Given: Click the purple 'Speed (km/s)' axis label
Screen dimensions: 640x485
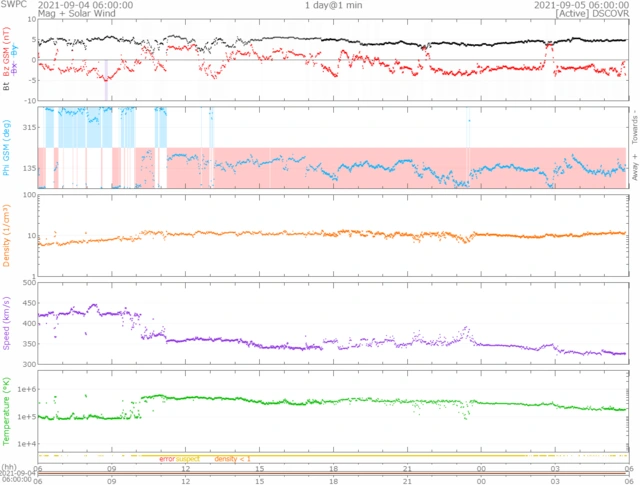Looking at the screenshot, I should pyautogui.click(x=6, y=323).
